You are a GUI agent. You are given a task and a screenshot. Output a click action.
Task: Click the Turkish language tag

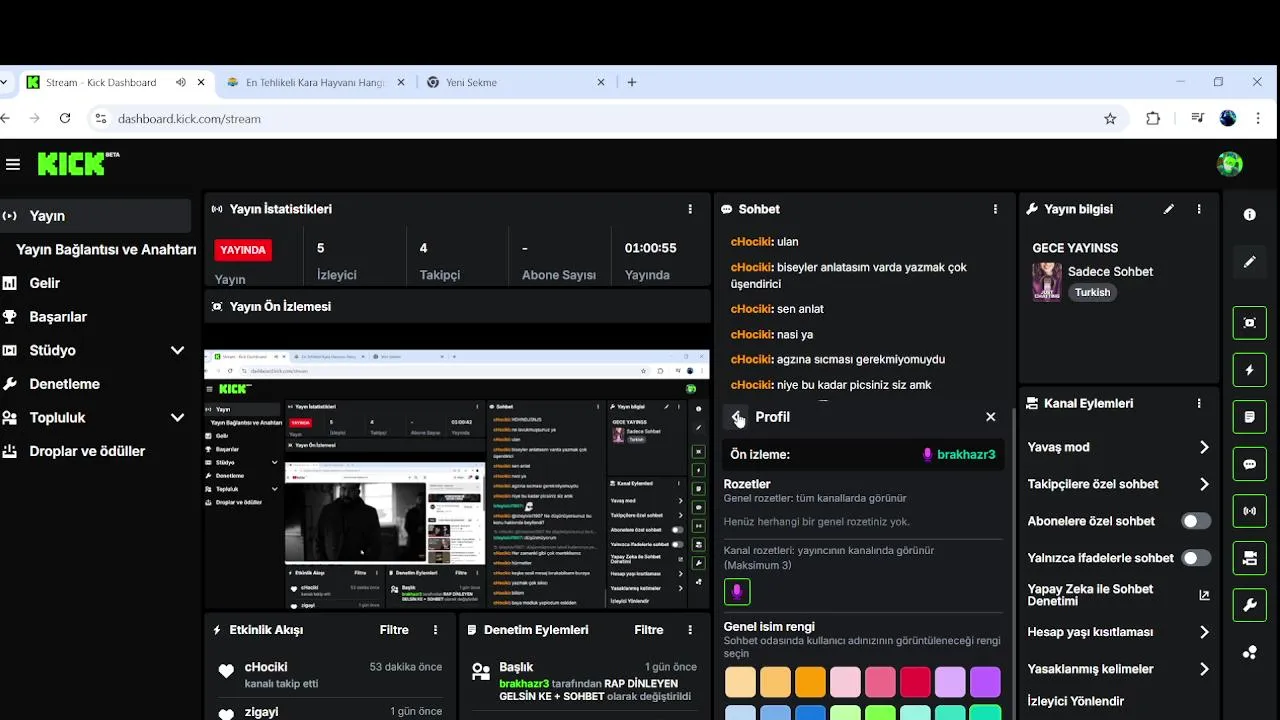1092,292
